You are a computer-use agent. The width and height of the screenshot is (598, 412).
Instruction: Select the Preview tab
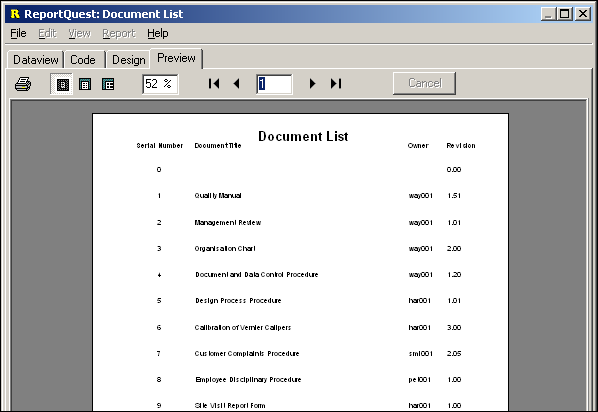coord(176,58)
